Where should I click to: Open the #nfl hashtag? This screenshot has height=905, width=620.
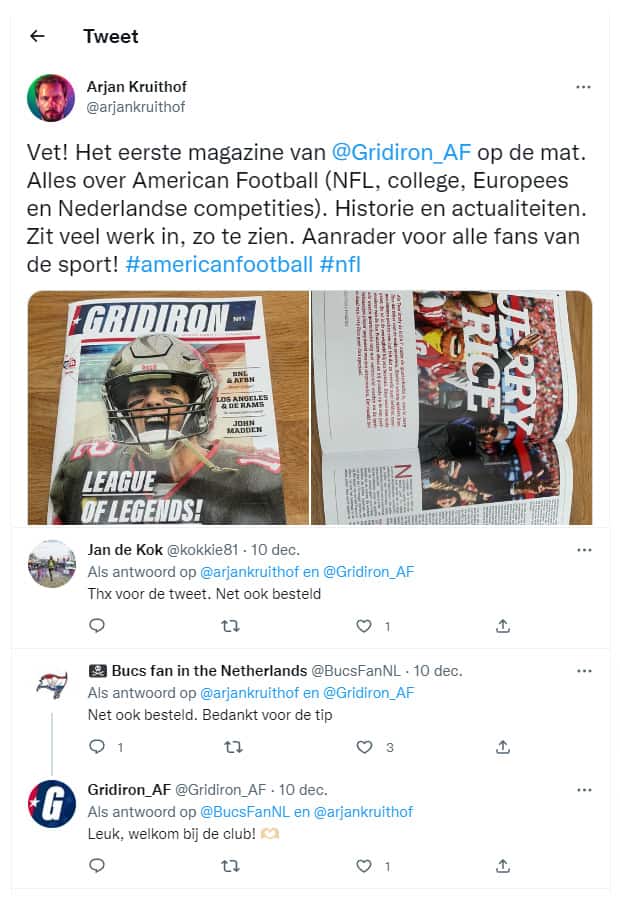340,264
